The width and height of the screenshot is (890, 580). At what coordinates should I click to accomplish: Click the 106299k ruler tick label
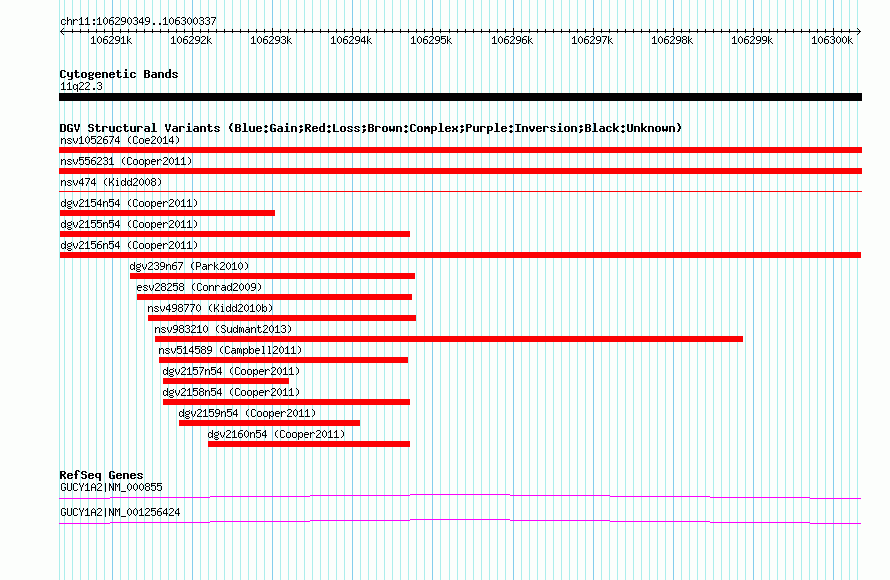(752, 40)
